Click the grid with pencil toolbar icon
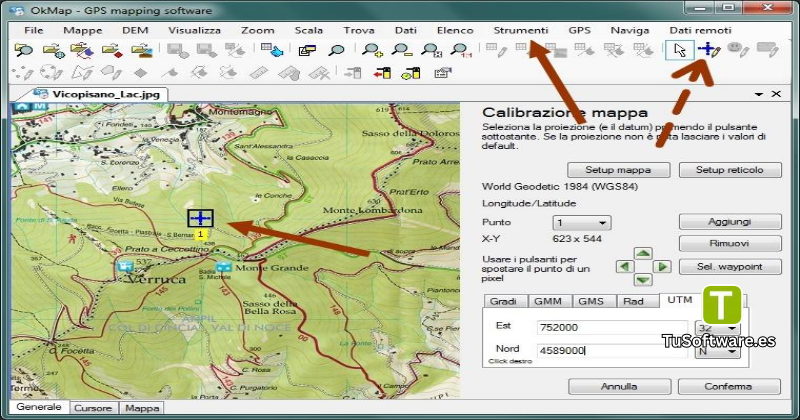The width and height of the screenshot is (800, 420). [496, 50]
